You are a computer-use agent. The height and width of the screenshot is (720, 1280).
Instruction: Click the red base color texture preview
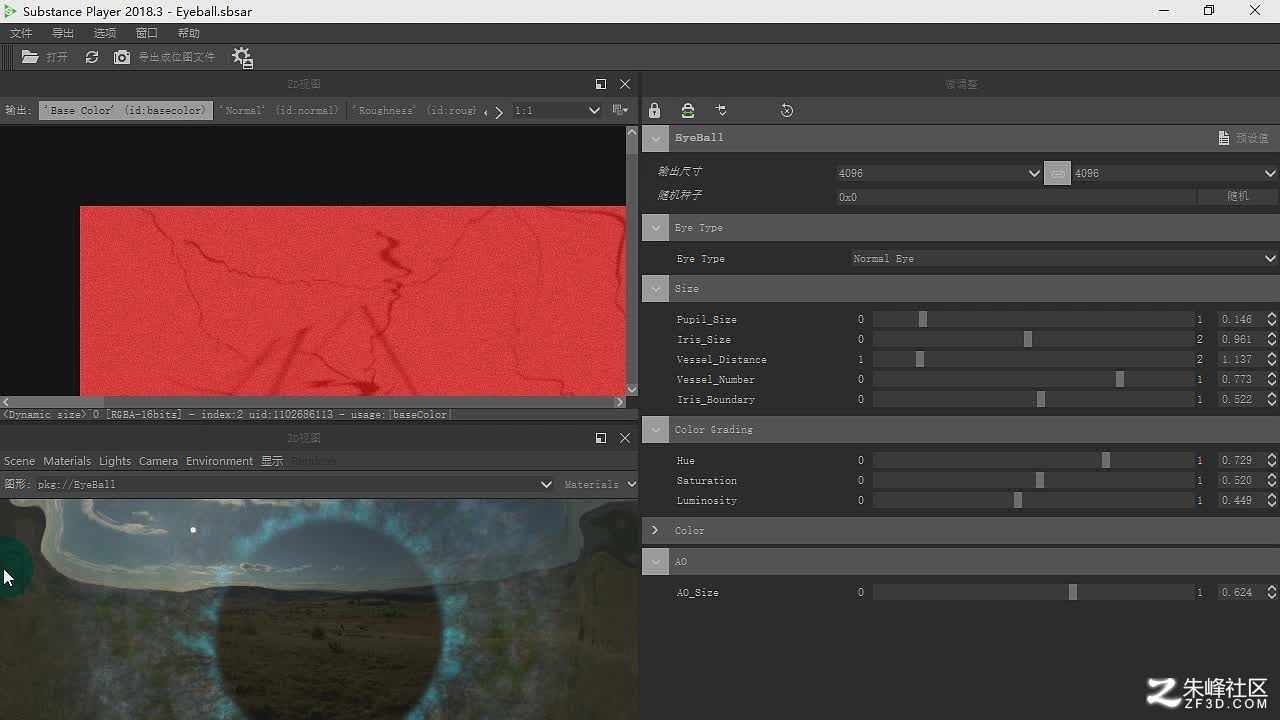coord(353,301)
